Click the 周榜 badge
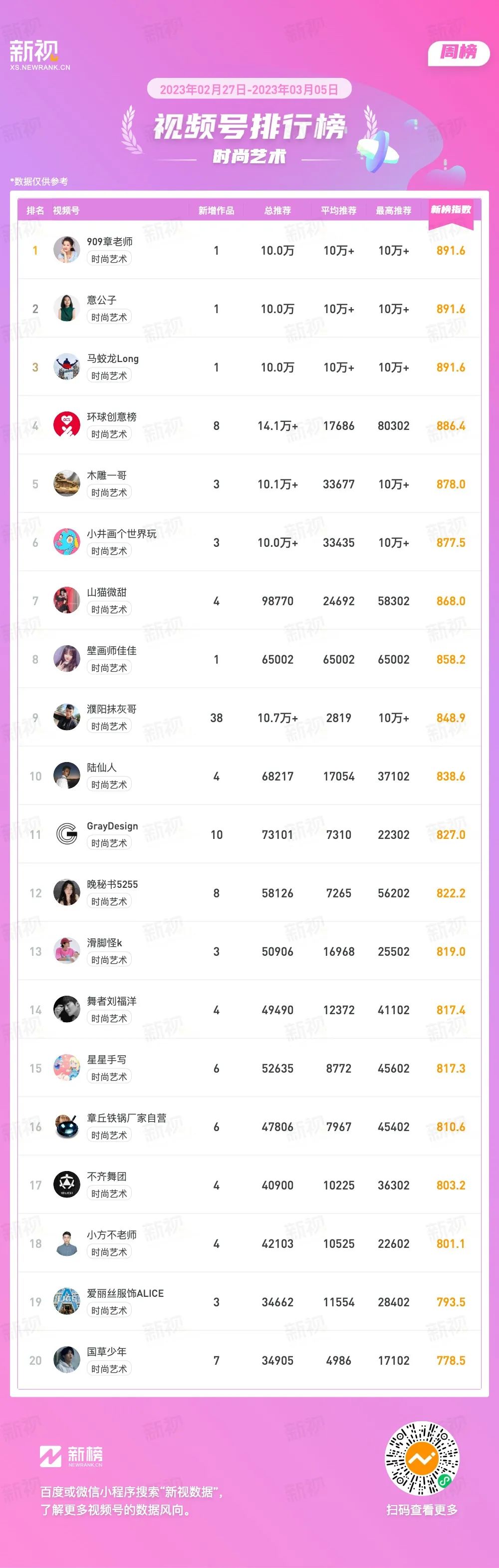 click(x=459, y=52)
